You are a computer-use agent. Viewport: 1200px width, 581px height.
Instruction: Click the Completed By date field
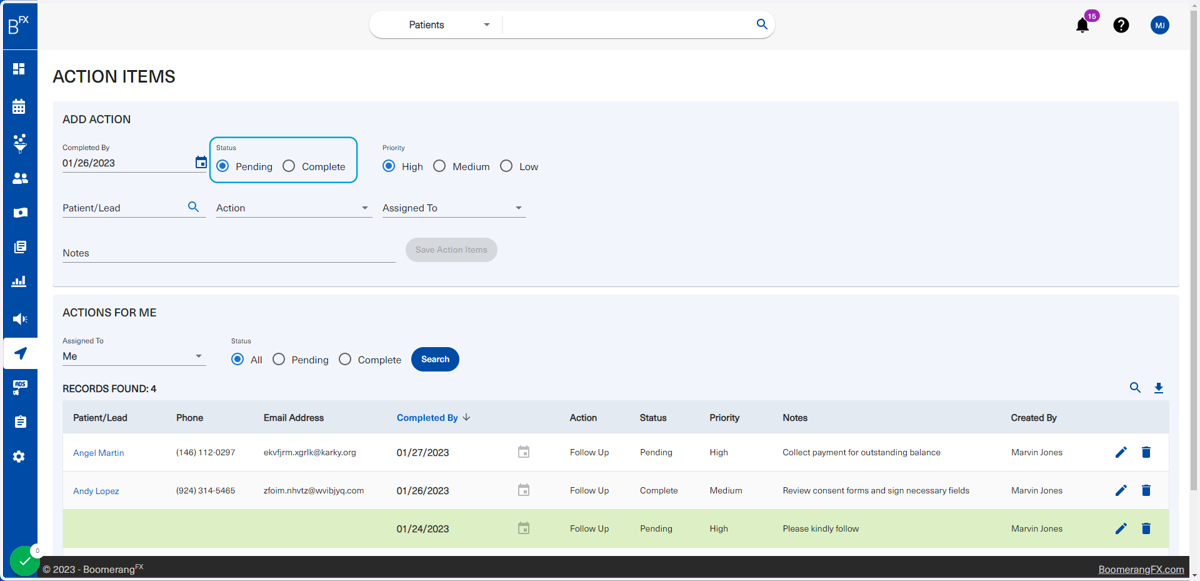click(x=126, y=163)
